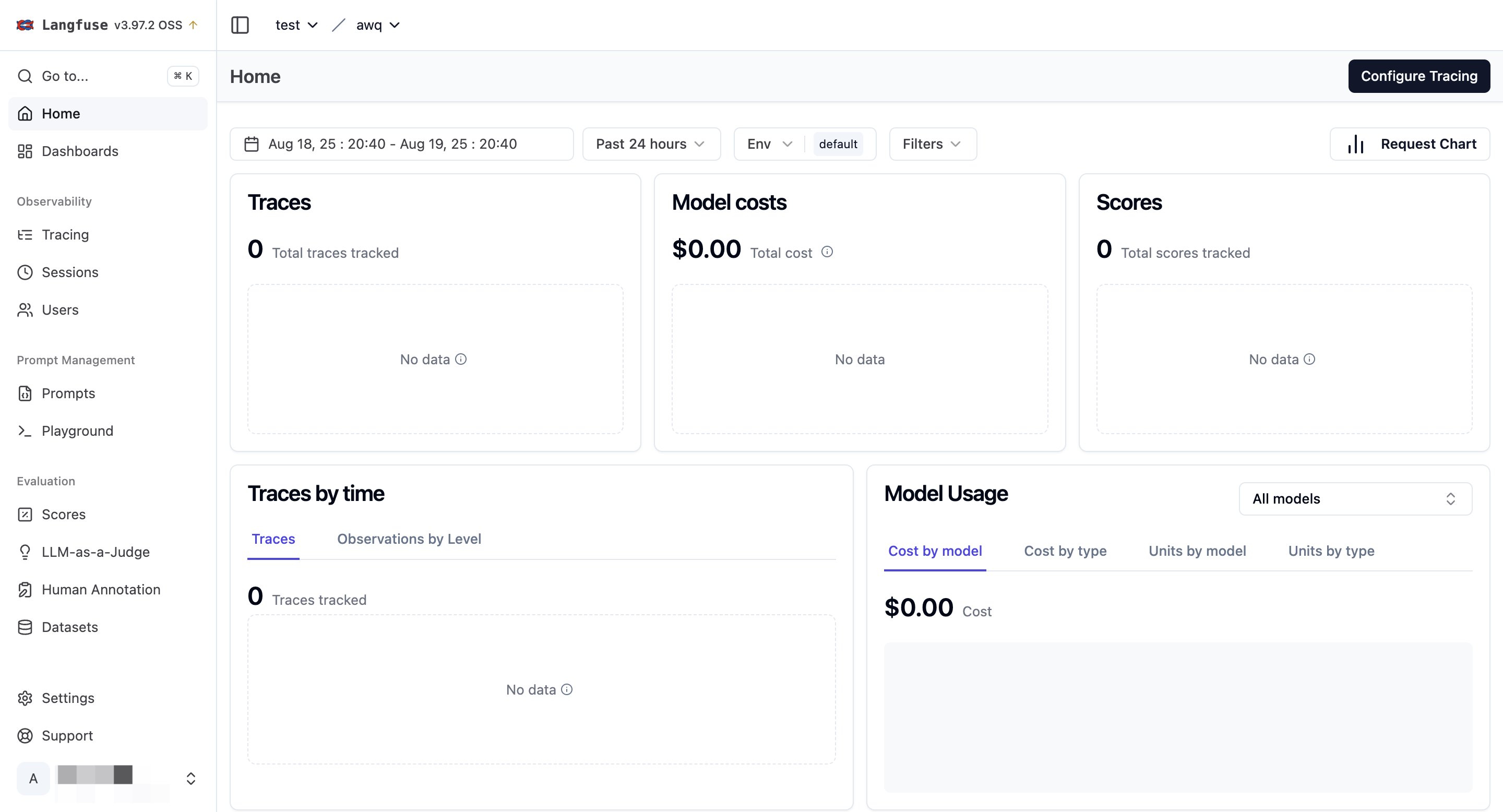This screenshot has width=1503, height=812.
Task: Click the version update arrow icon
Action: [193, 25]
